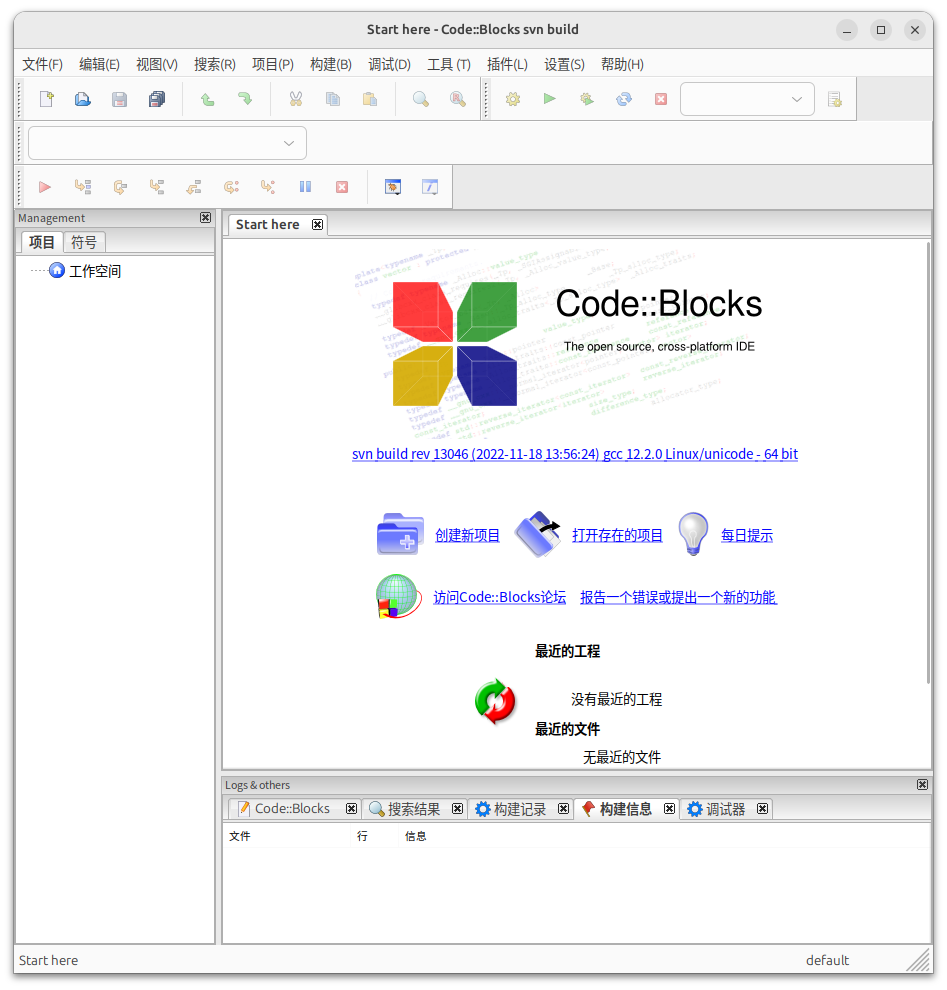Click the Build gear icon
This screenshot has width=947, height=990.
[x=513, y=99]
